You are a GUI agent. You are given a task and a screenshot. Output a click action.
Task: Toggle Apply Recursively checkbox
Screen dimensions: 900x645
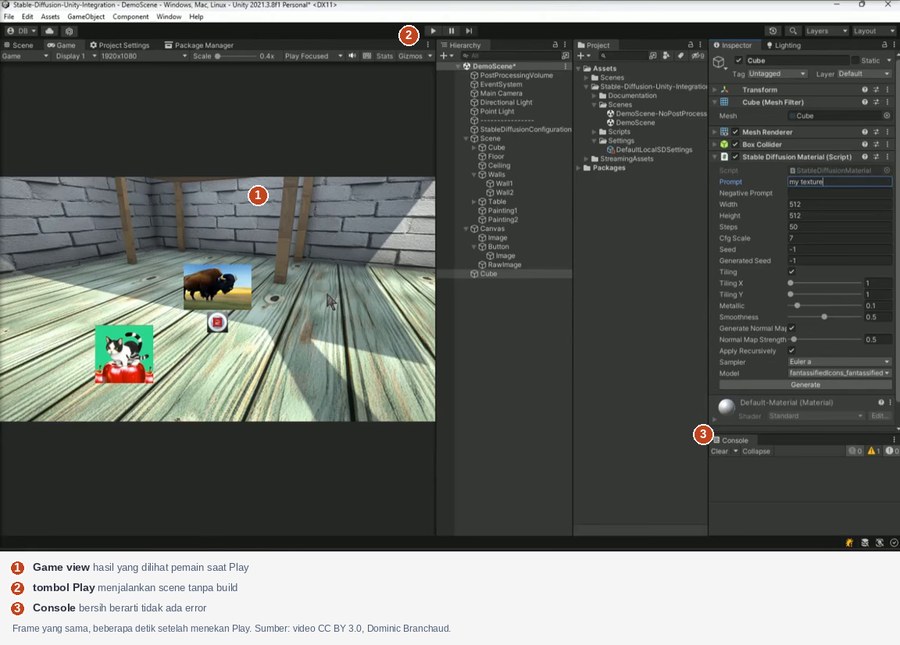point(792,350)
